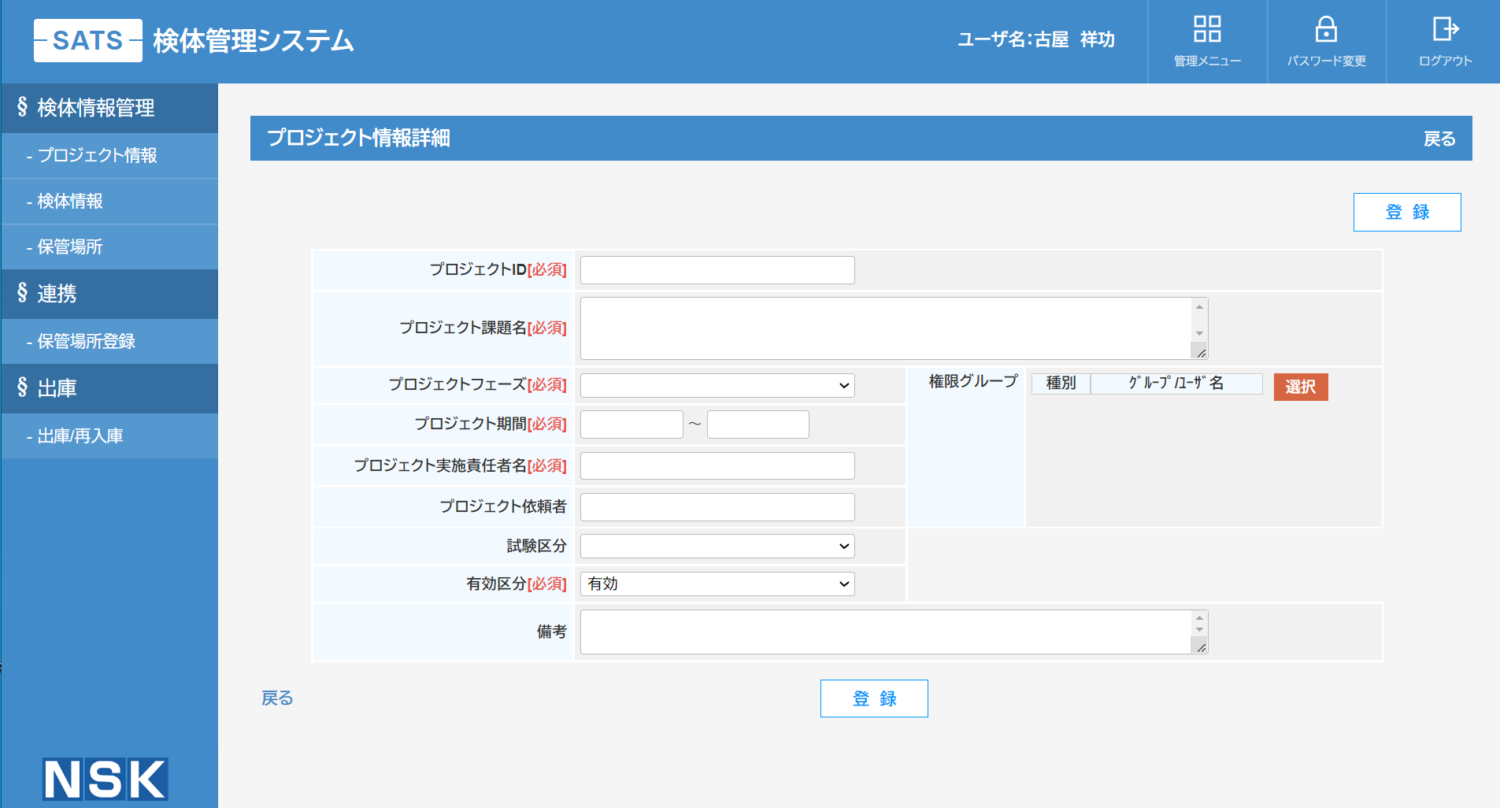
Task: Click the 試験区分 label
Action: (x=537, y=546)
